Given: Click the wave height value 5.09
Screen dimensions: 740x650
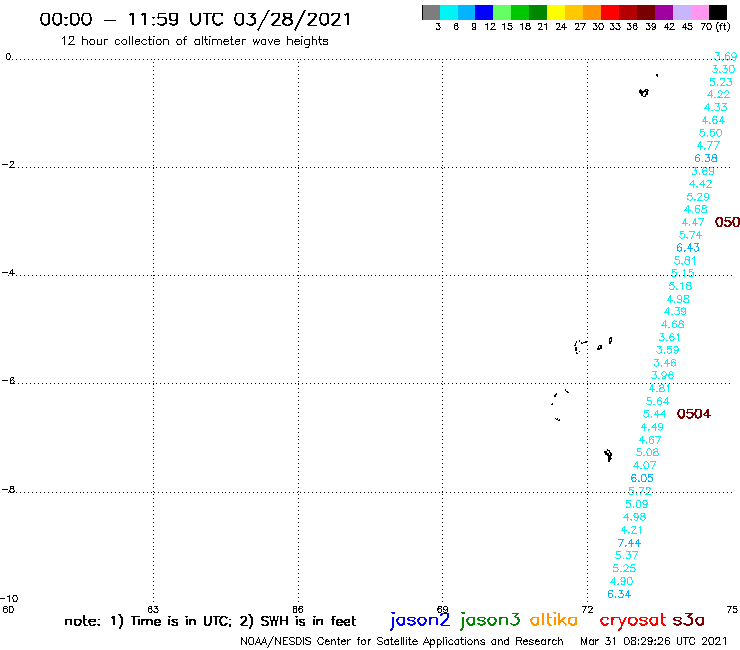Looking at the screenshot, I should click(637, 504).
